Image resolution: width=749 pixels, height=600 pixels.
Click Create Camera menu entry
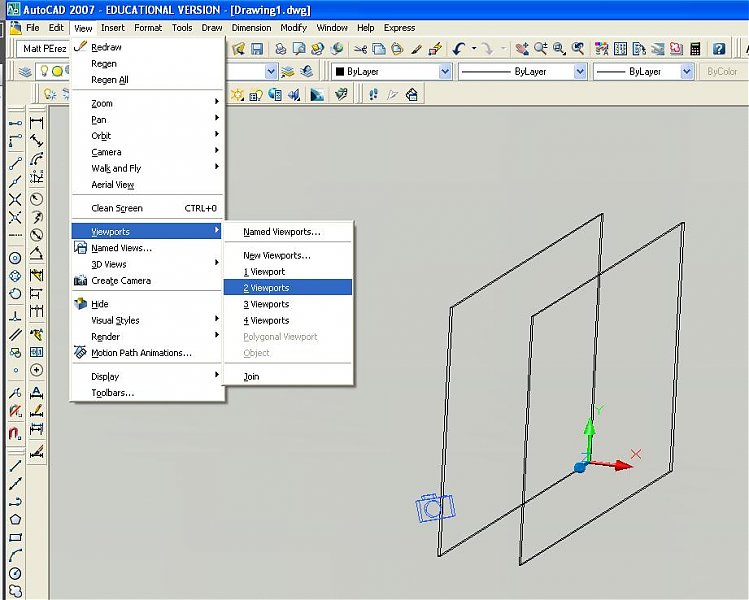pos(147,280)
